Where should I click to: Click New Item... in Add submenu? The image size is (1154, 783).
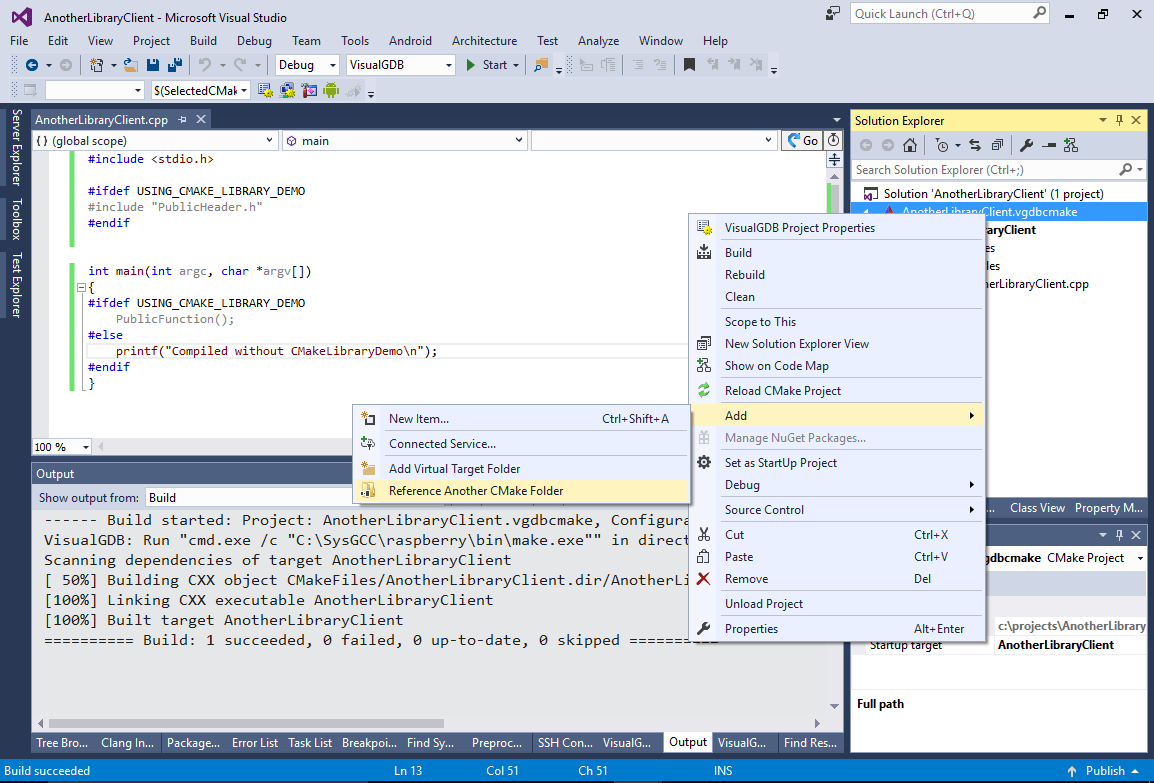522,419
